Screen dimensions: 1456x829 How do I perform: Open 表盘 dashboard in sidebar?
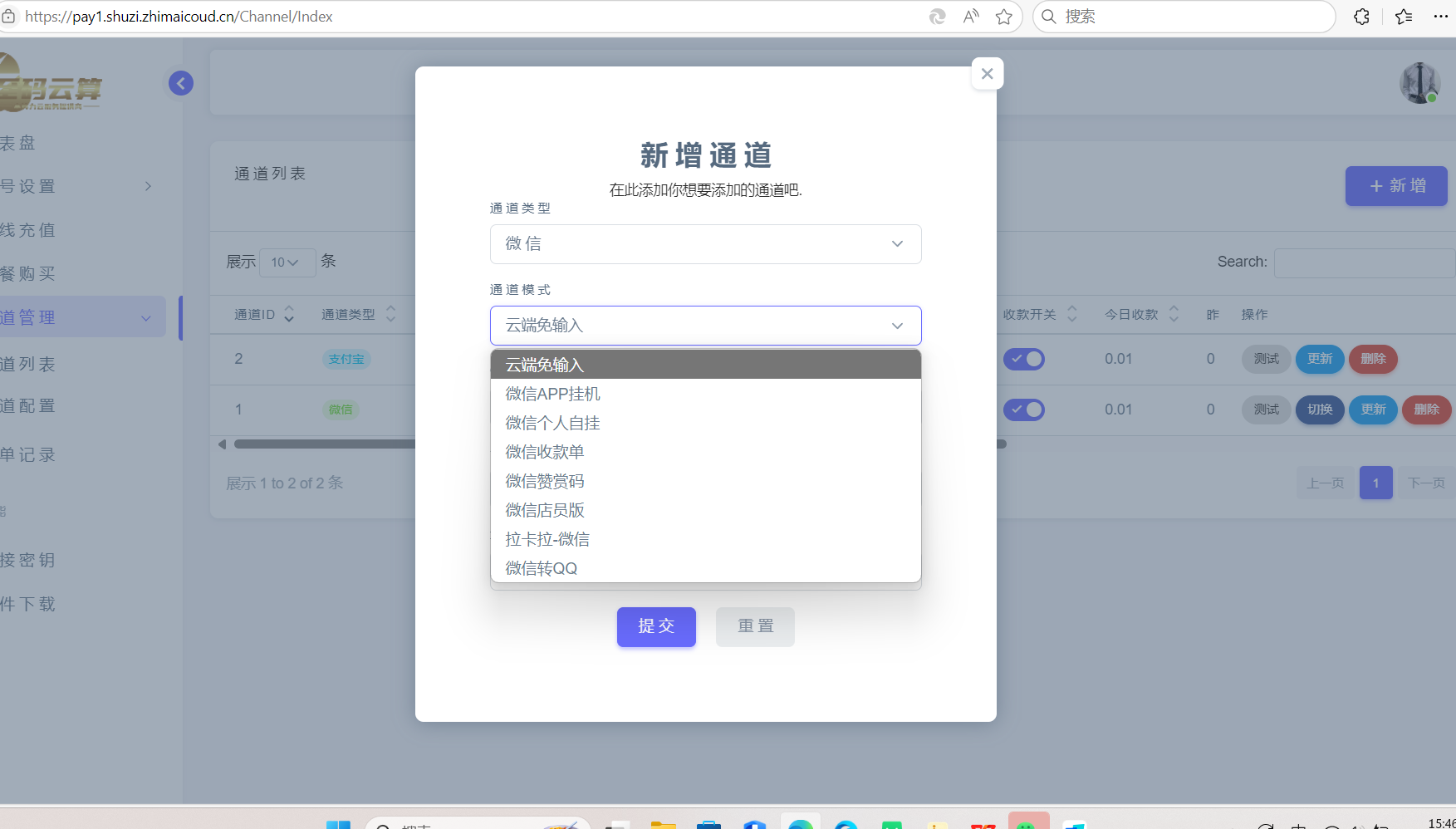[18, 143]
